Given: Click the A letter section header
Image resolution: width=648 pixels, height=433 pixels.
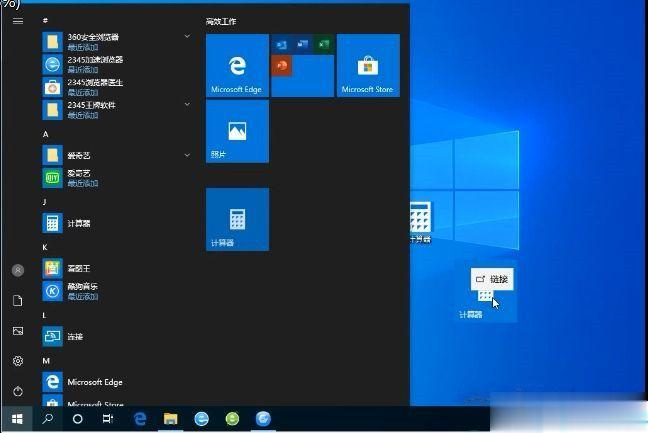Looking at the screenshot, I should (45, 134).
